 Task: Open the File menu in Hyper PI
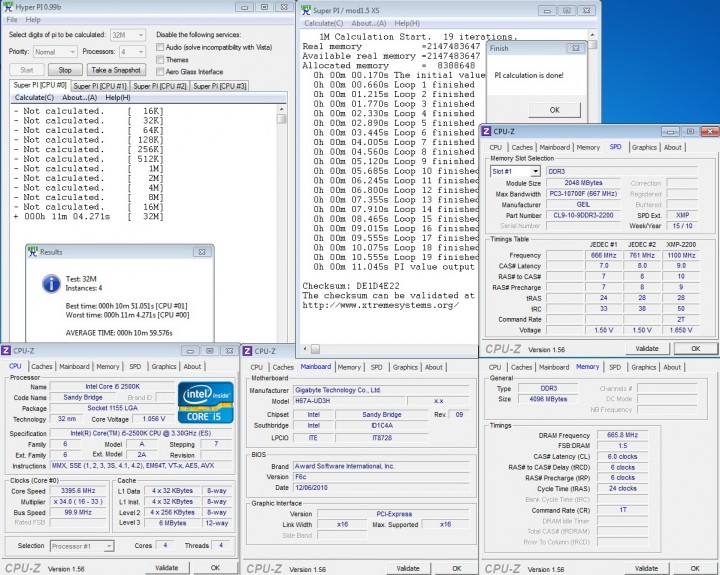tap(12, 20)
